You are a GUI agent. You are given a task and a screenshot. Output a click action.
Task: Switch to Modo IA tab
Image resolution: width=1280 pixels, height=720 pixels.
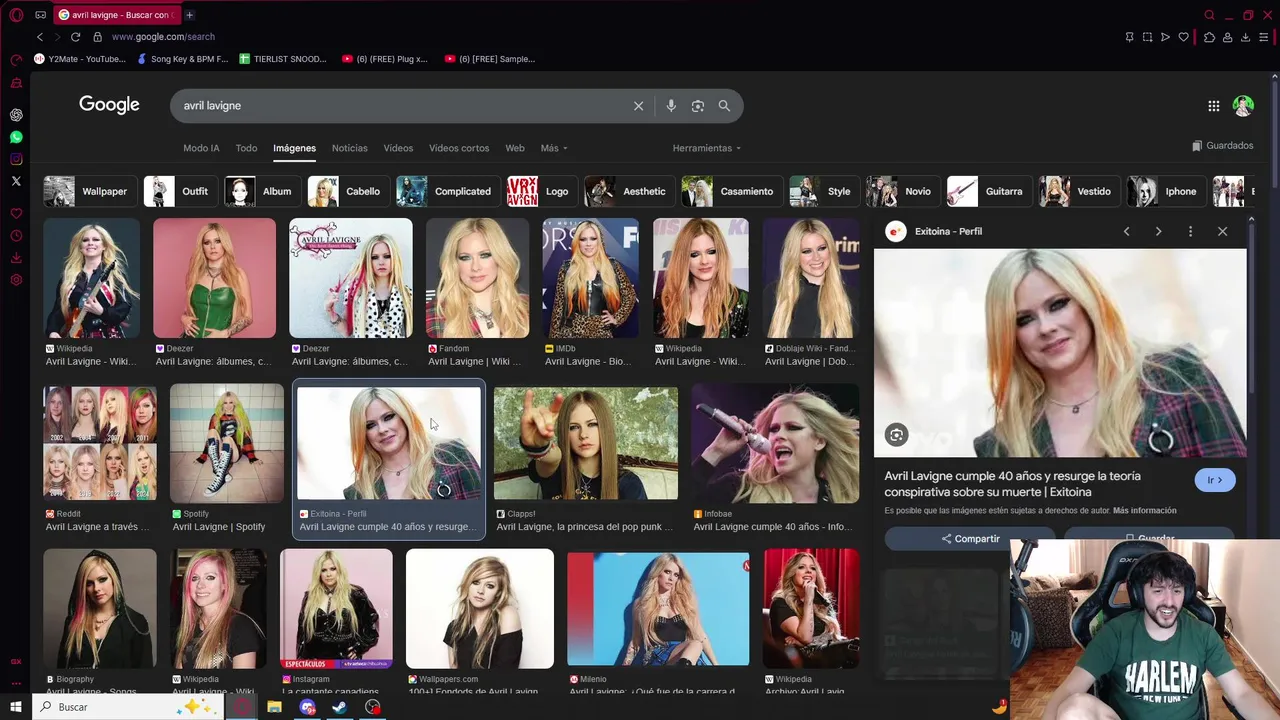201,148
